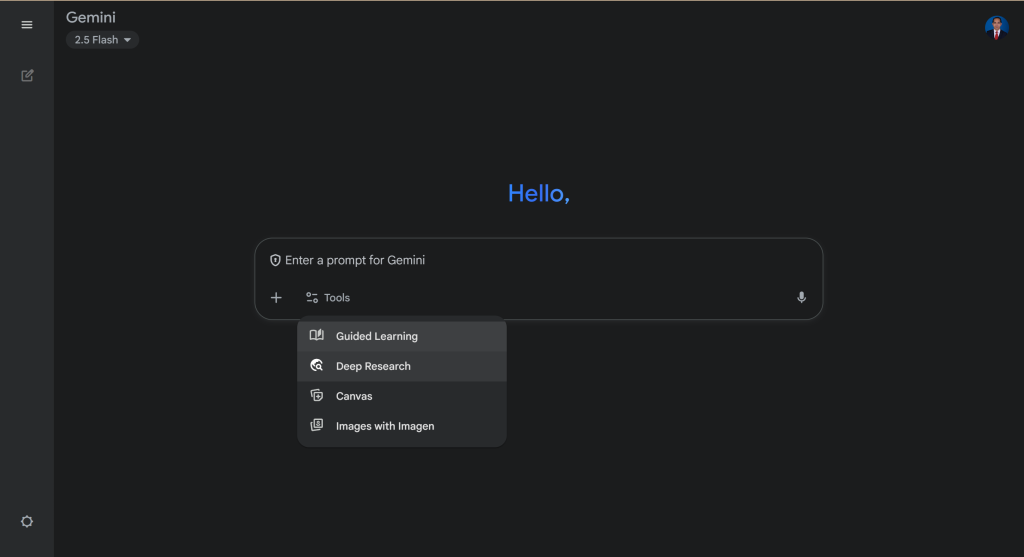Pick Images with Imagen menu option

coord(402,426)
